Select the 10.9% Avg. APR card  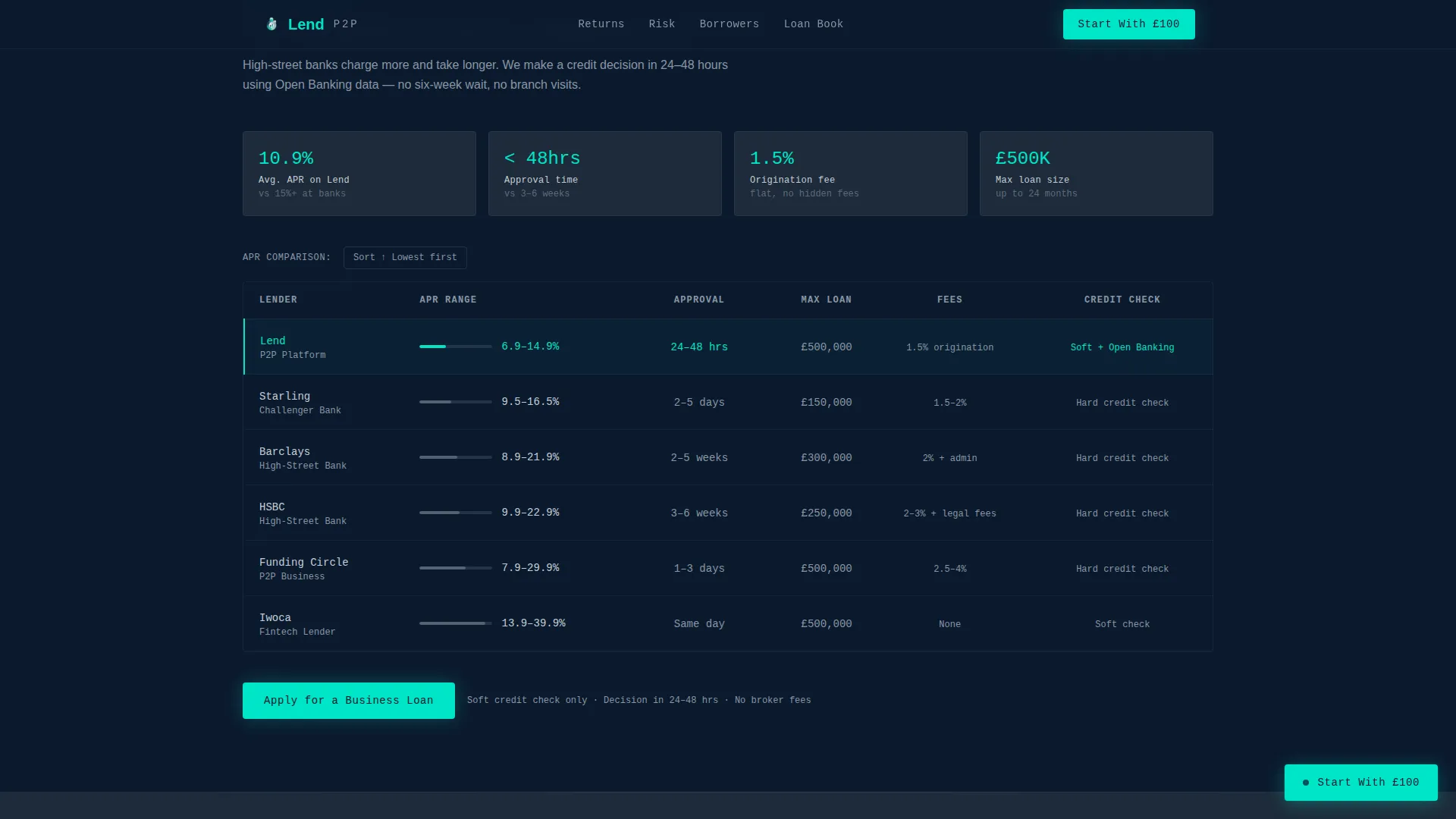(359, 174)
